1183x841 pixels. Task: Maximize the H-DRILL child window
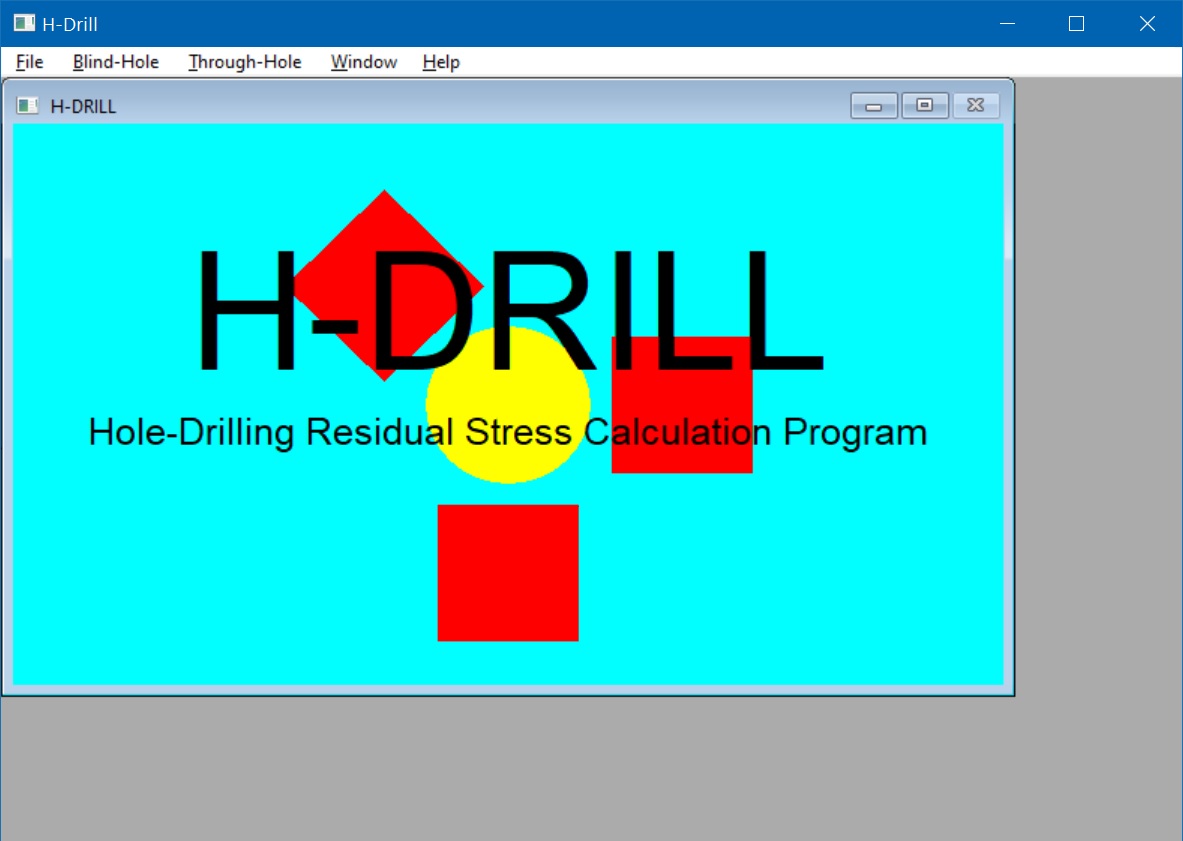click(924, 106)
